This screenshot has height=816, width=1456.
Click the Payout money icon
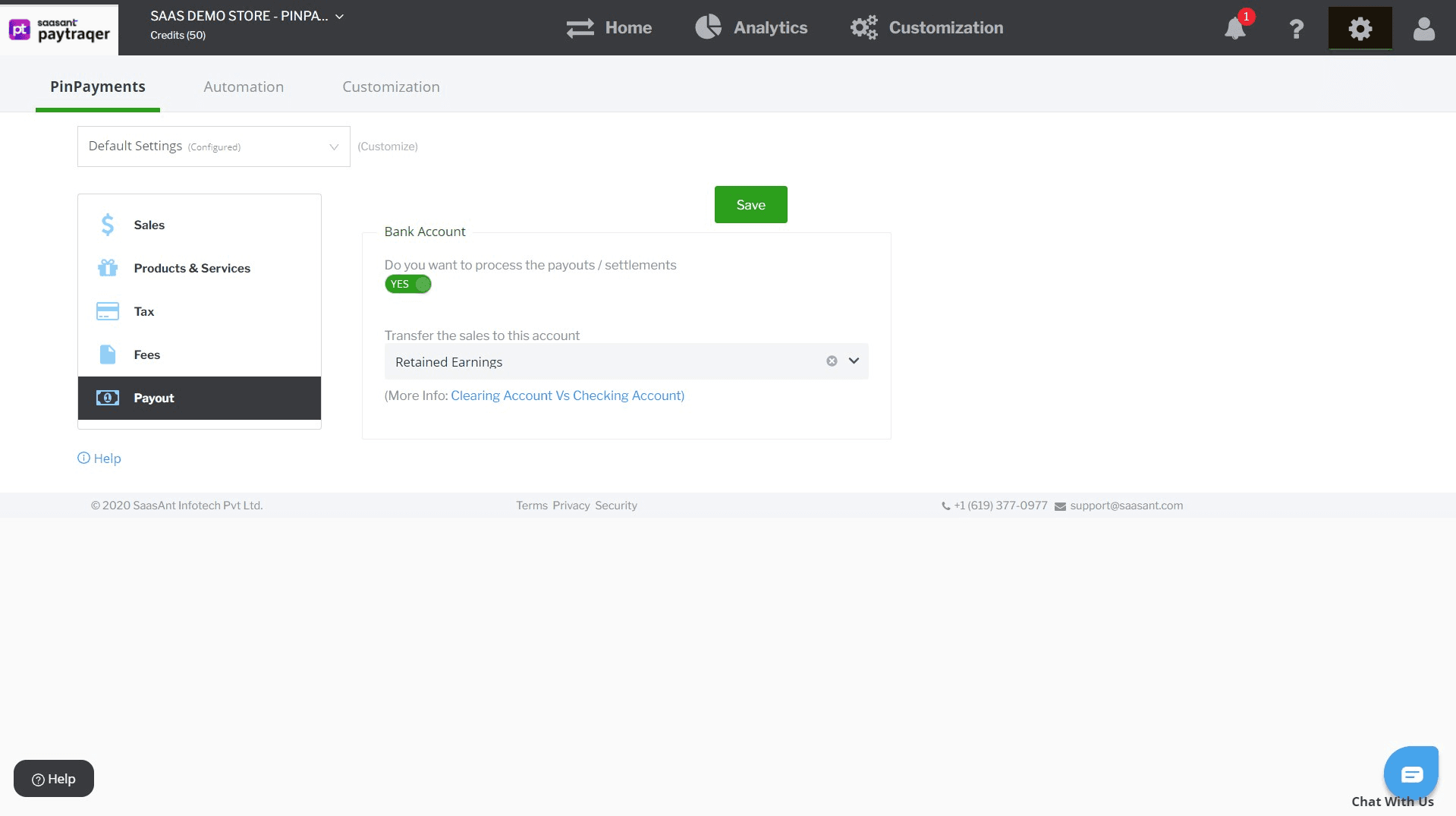108,398
